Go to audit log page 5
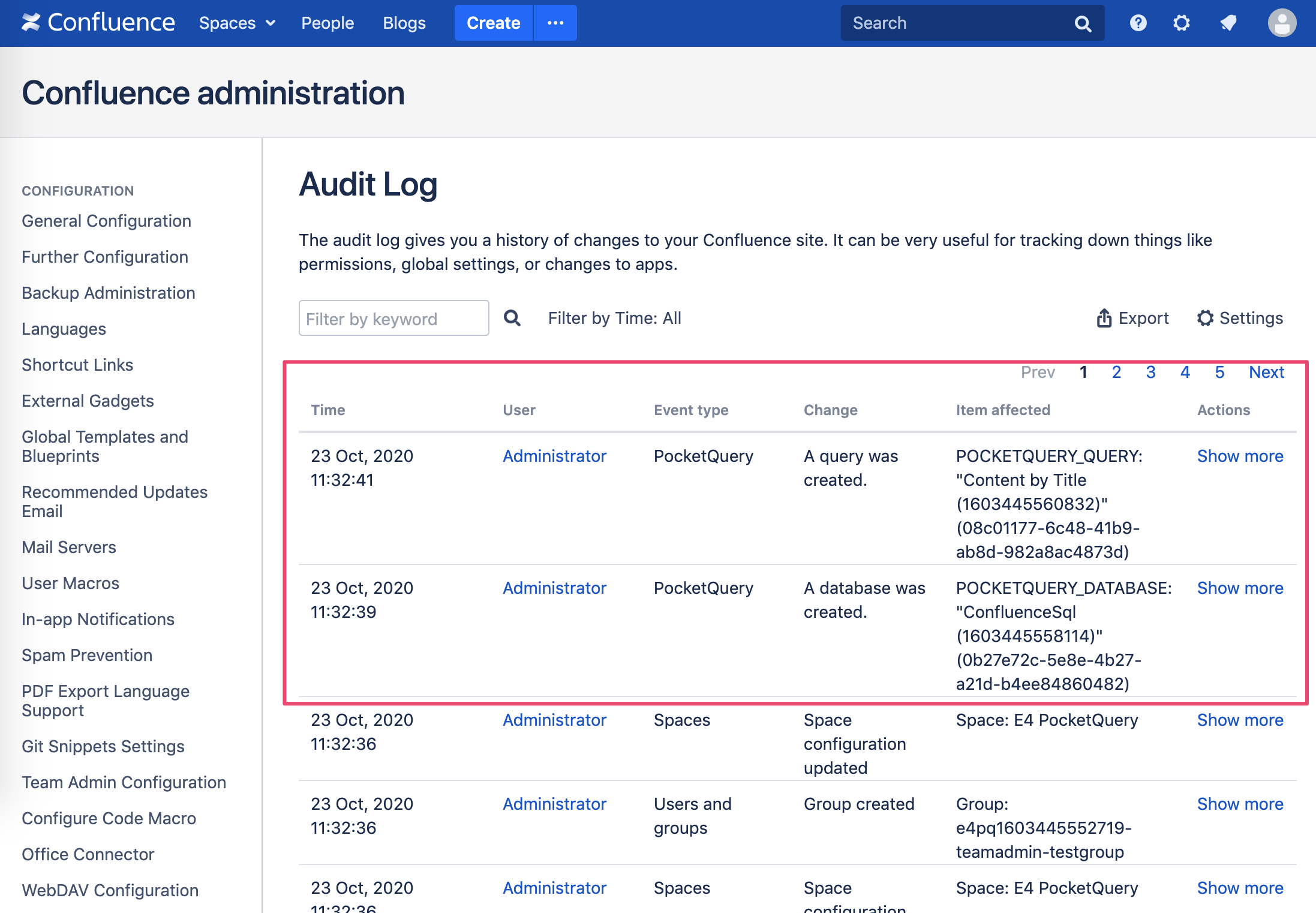The image size is (1316, 913). pyautogui.click(x=1219, y=372)
